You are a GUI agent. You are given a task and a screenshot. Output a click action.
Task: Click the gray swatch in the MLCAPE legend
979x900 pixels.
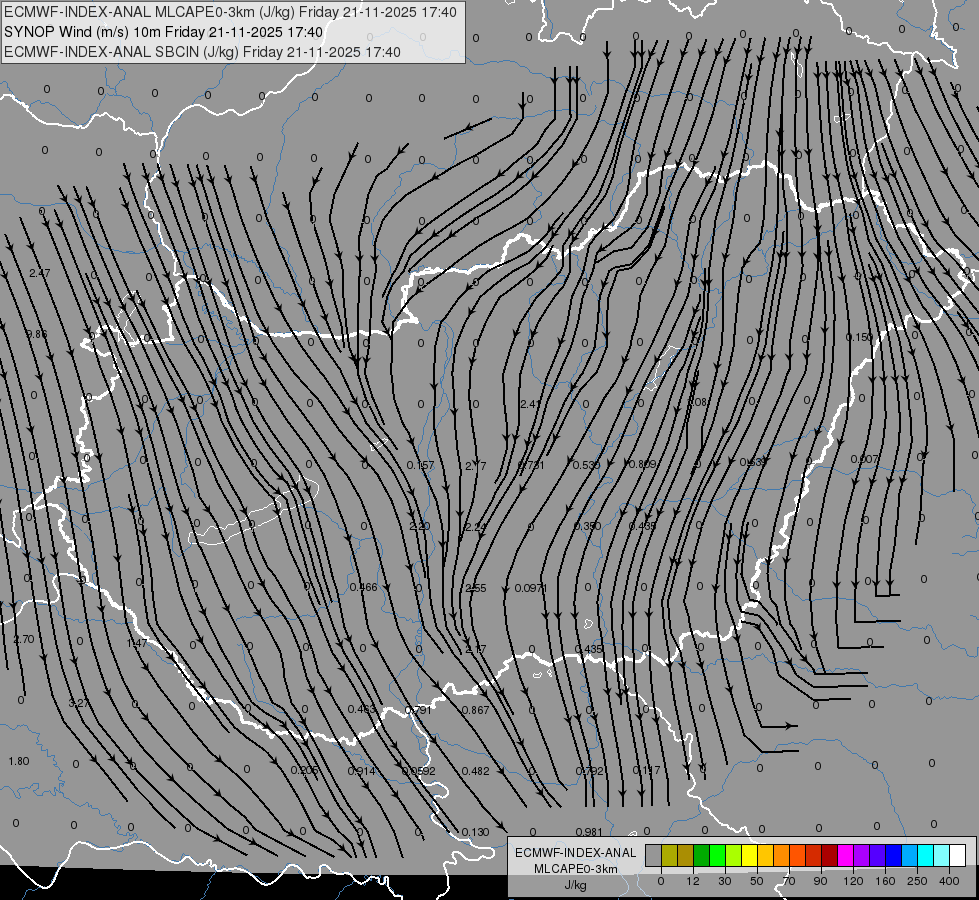[x=654, y=855]
